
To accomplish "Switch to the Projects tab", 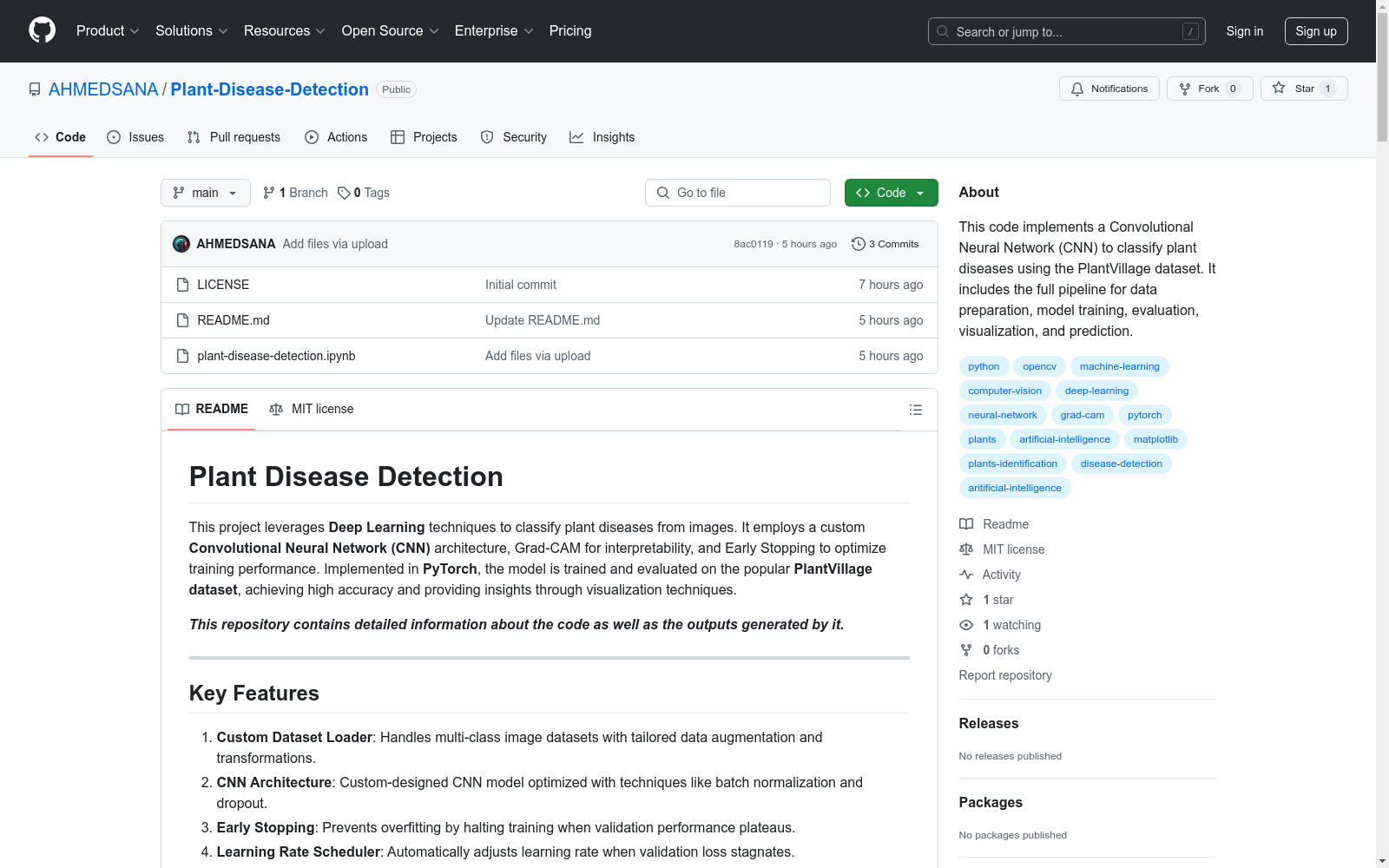I will pos(424,137).
